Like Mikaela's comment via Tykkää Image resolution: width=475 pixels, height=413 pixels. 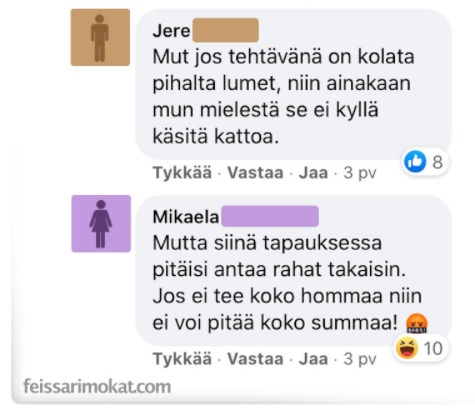point(182,359)
